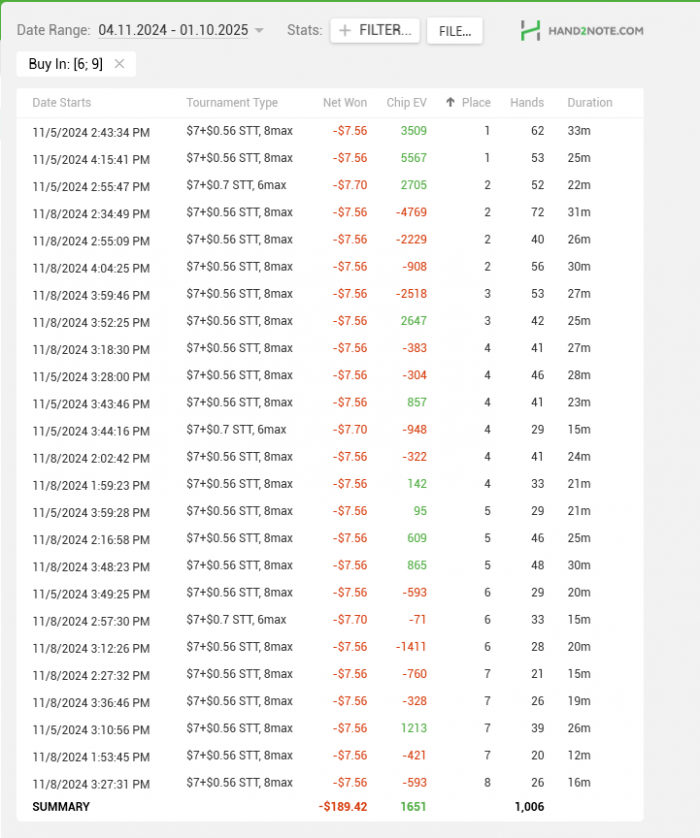The width and height of the screenshot is (700, 838).
Task: Sort table by Chip EV column
Action: (406, 102)
